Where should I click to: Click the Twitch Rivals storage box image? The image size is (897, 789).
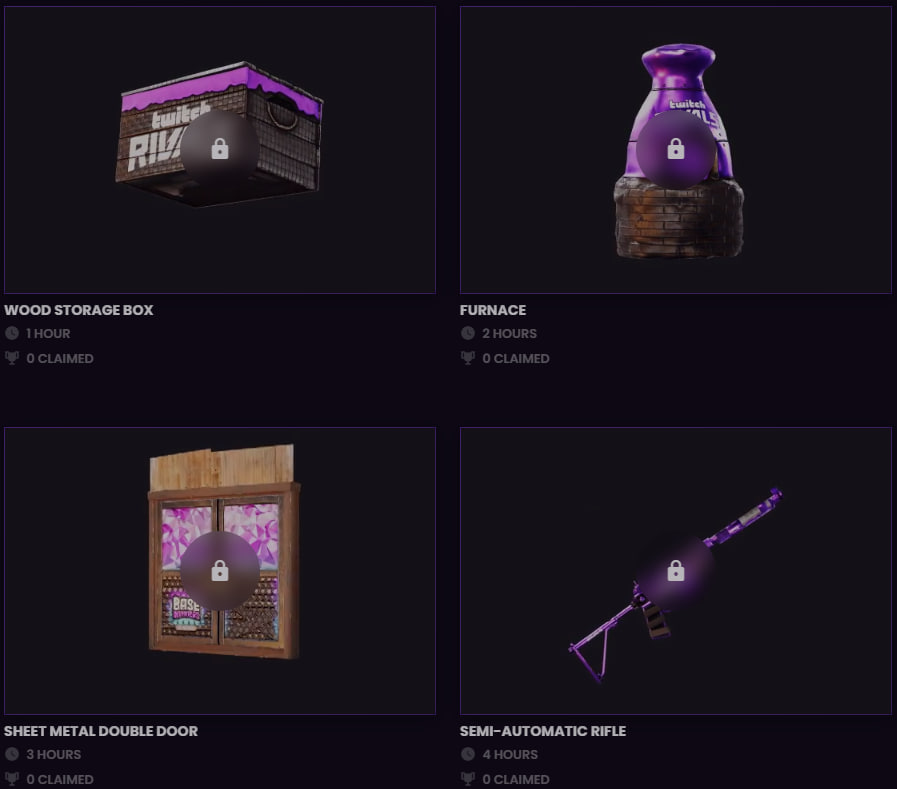[x=219, y=134]
